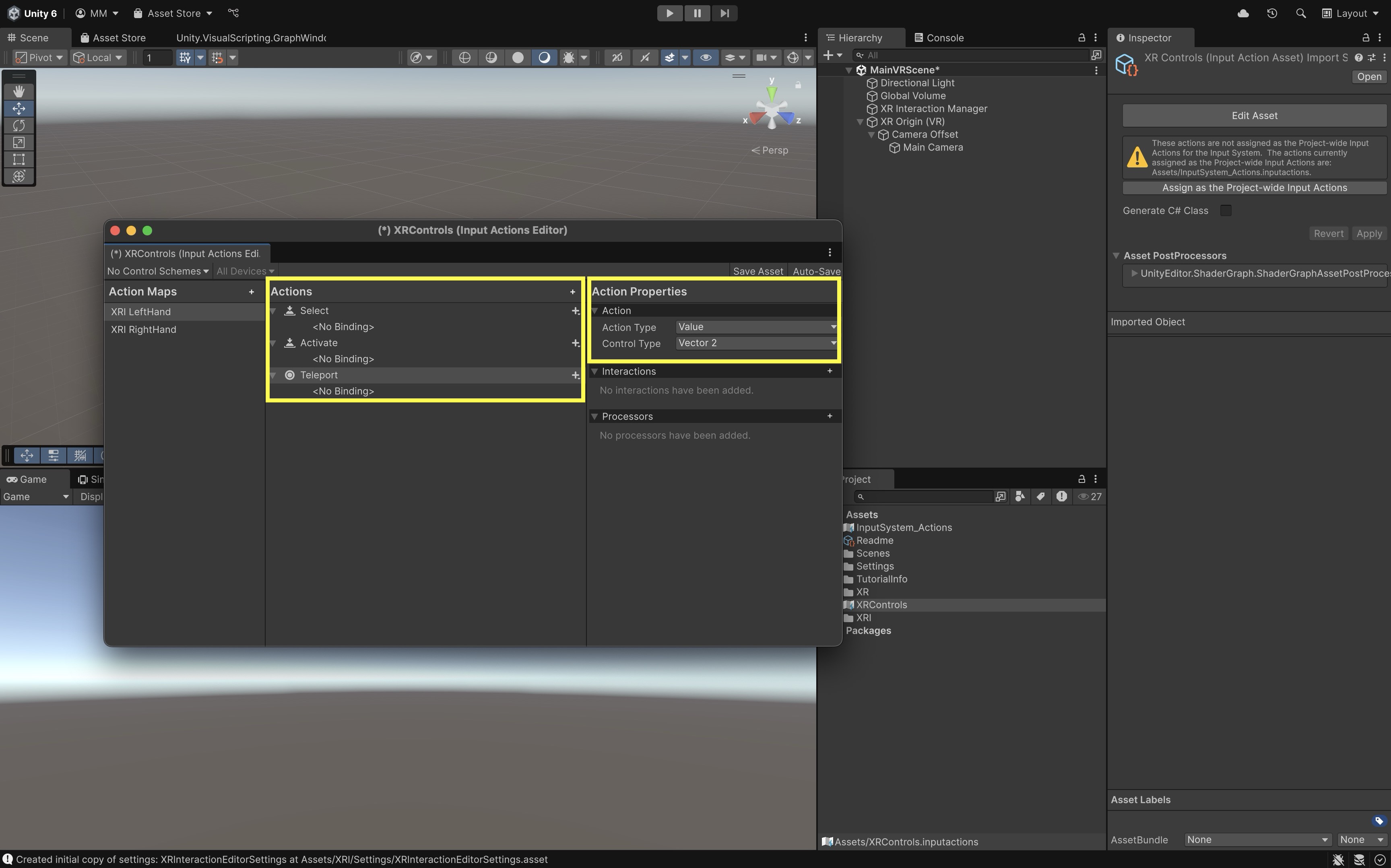Add new action map with plus icon
Viewport: 1391px width, 868px height.
(x=252, y=292)
